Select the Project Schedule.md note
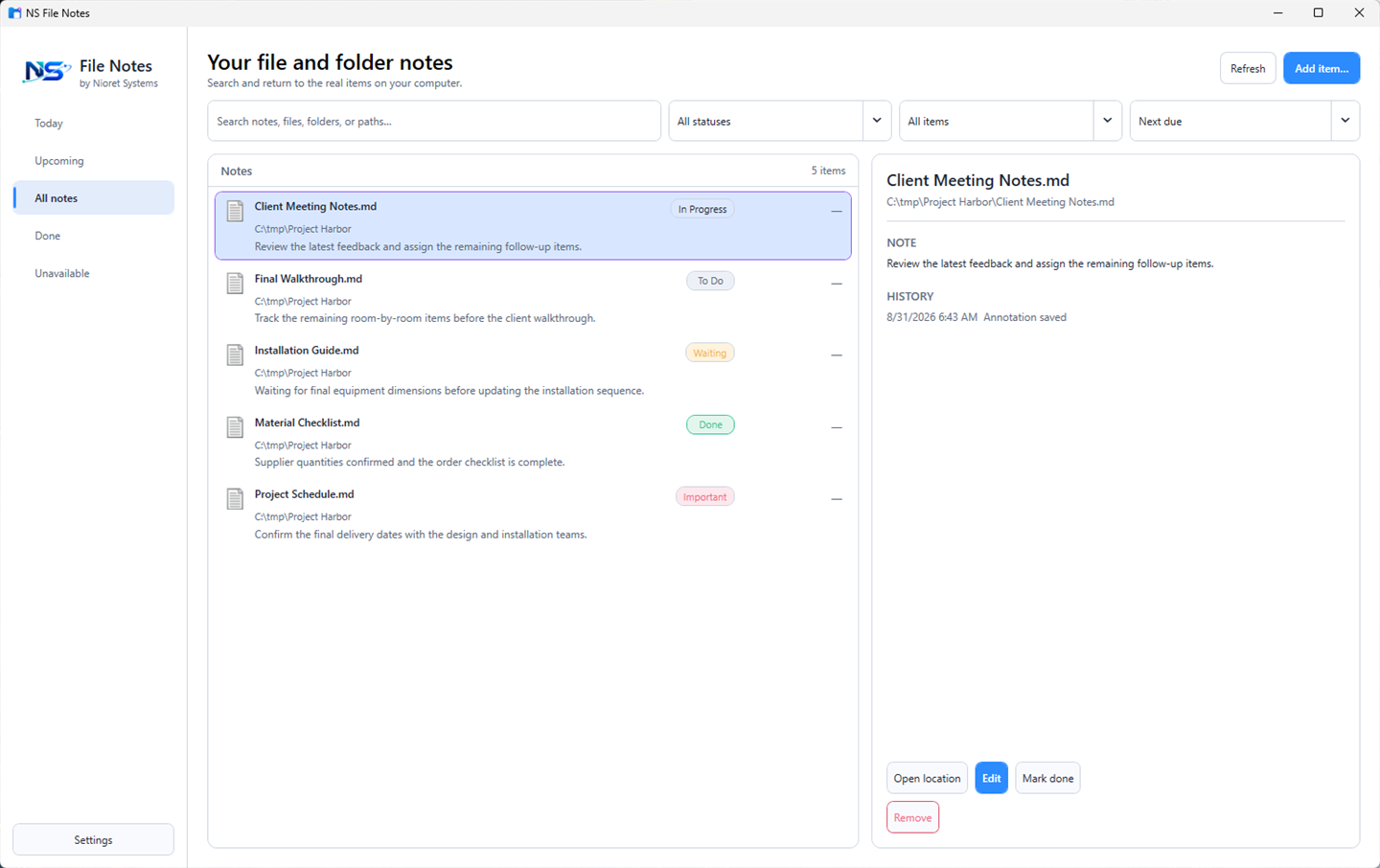The width and height of the screenshot is (1380, 868). [533, 514]
